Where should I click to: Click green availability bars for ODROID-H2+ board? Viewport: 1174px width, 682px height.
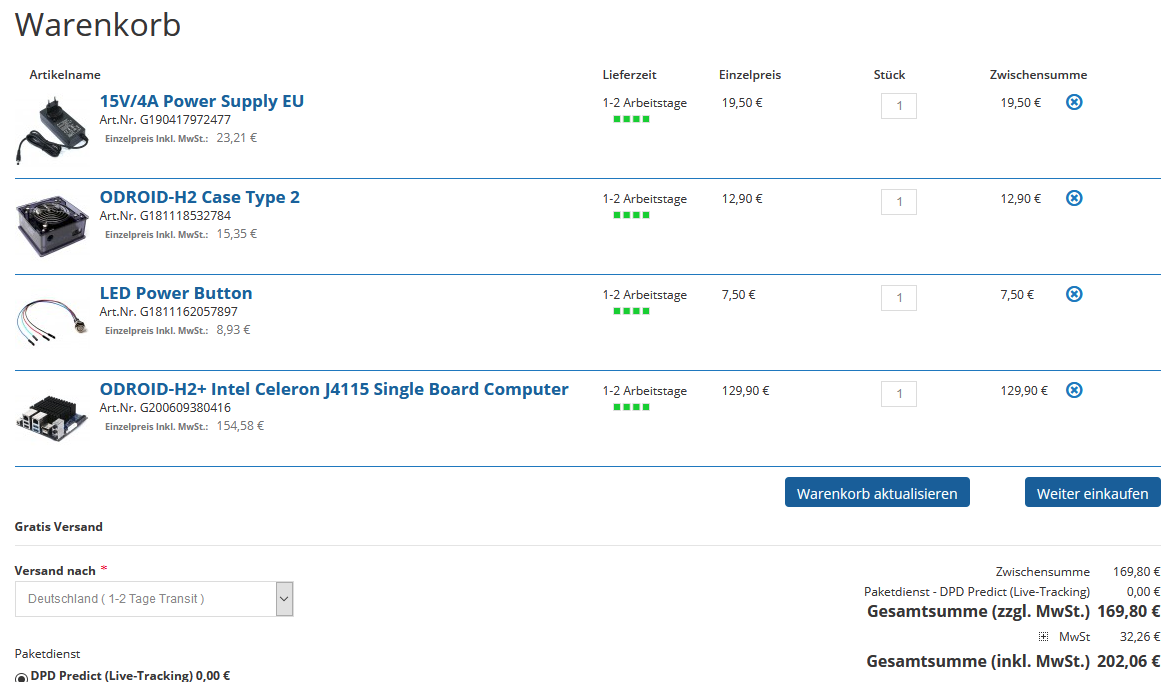[x=631, y=407]
